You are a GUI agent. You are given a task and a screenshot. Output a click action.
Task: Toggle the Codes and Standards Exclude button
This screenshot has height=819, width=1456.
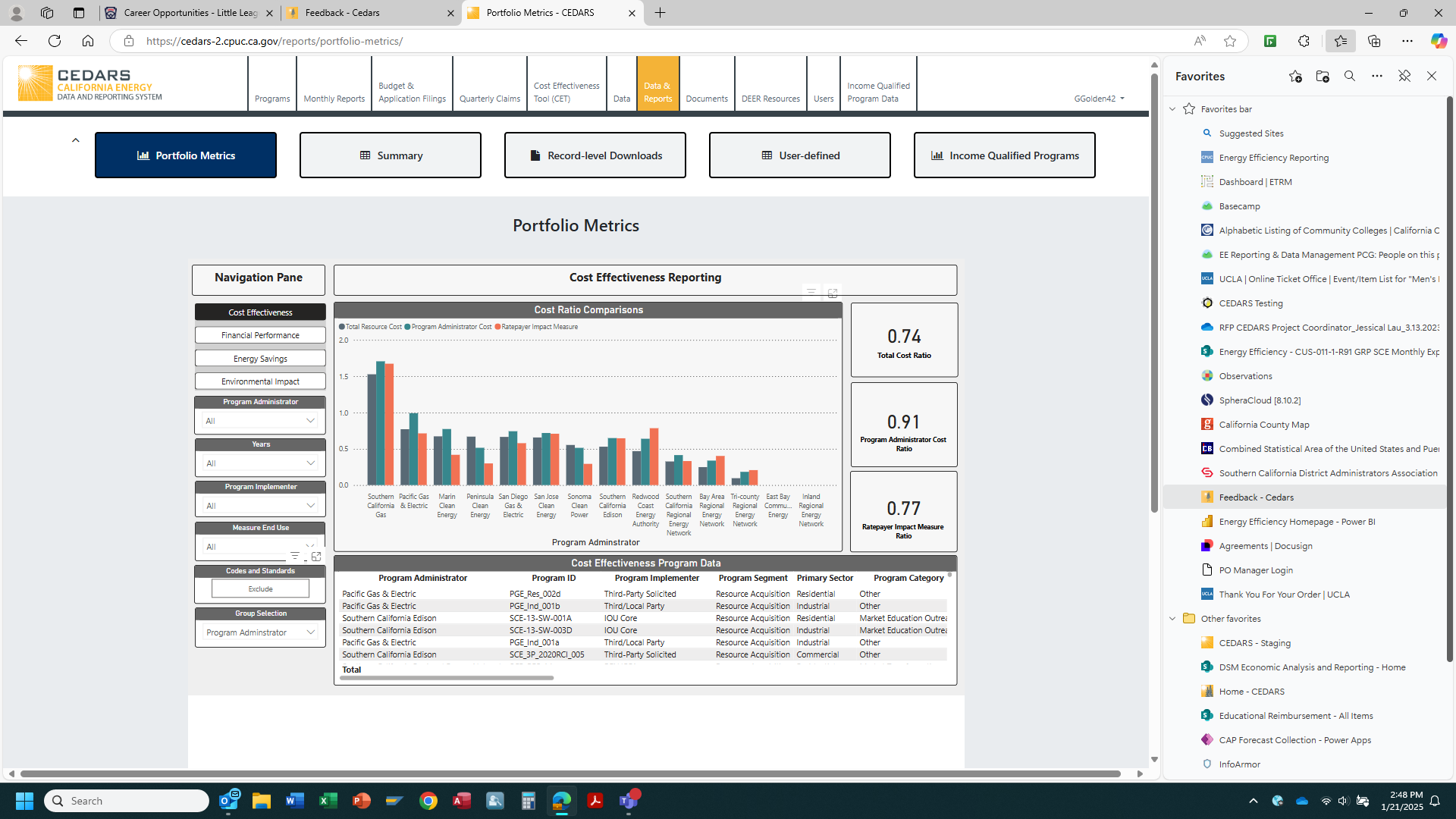pyautogui.click(x=260, y=588)
